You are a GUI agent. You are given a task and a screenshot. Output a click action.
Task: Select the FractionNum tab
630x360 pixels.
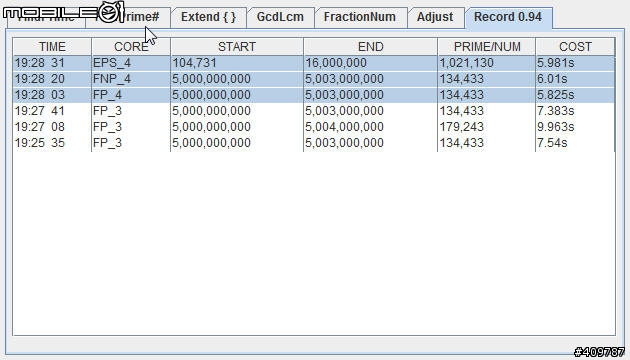360,18
